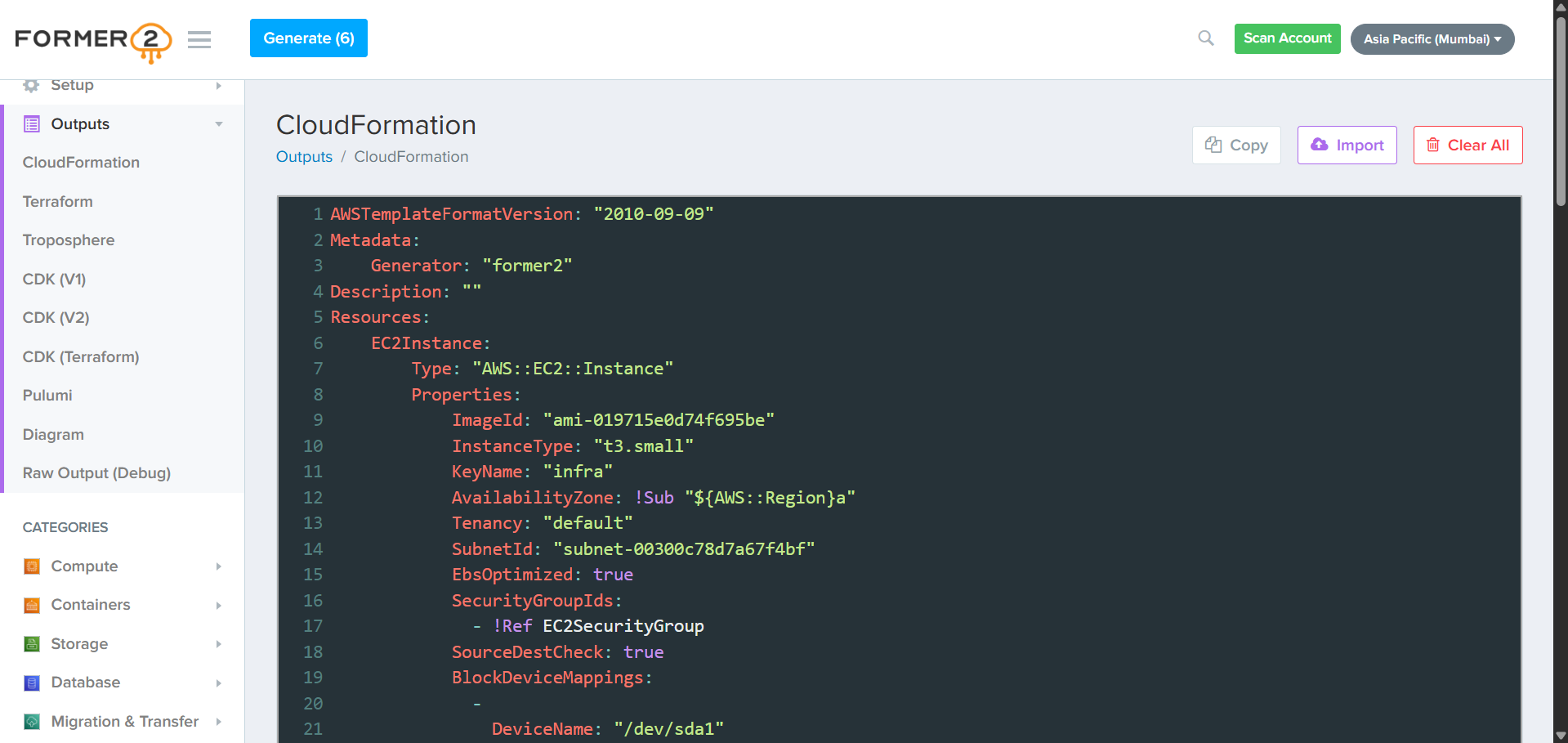Click the copy icon to copy the template

coord(1213,145)
